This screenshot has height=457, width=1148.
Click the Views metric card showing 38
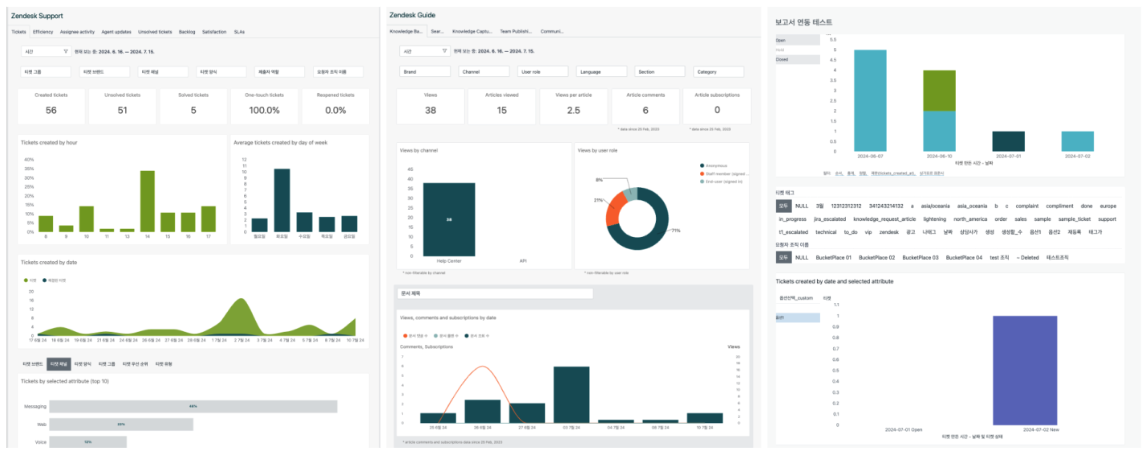[x=430, y=106]
